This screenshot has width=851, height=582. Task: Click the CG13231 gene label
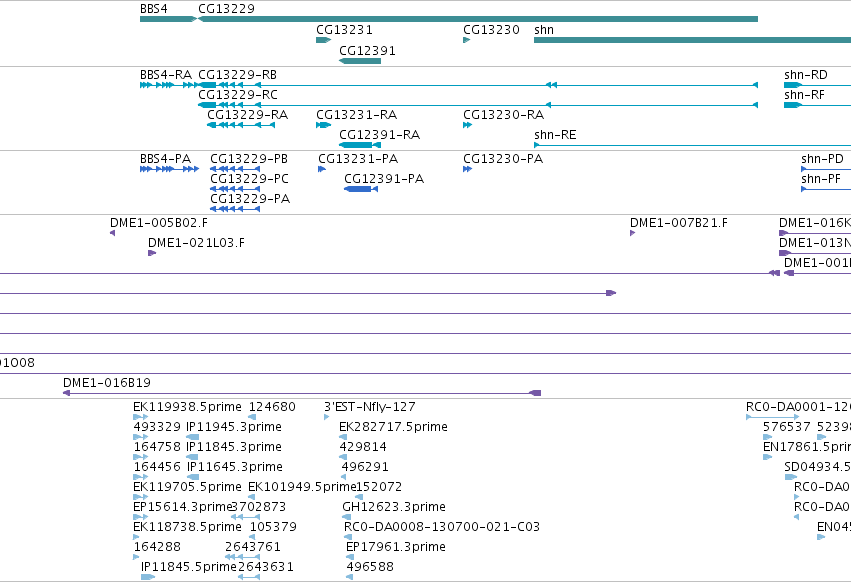344,30
